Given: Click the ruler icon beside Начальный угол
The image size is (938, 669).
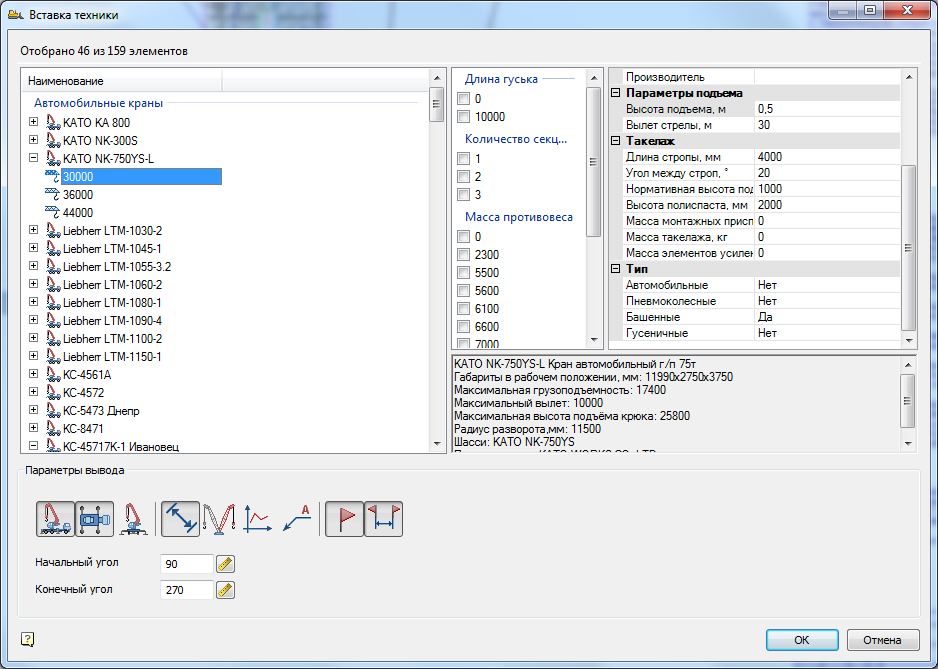Looking at the screenshot, I should pyautogui.click(x=225, y=564).
